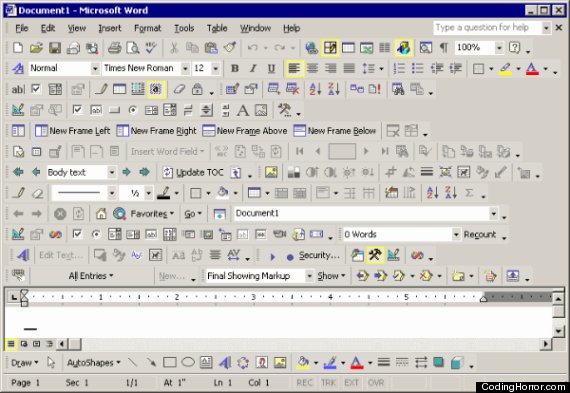Toggle Bold formatting button
Screen dimensions: 570x393
pos(235,68)
